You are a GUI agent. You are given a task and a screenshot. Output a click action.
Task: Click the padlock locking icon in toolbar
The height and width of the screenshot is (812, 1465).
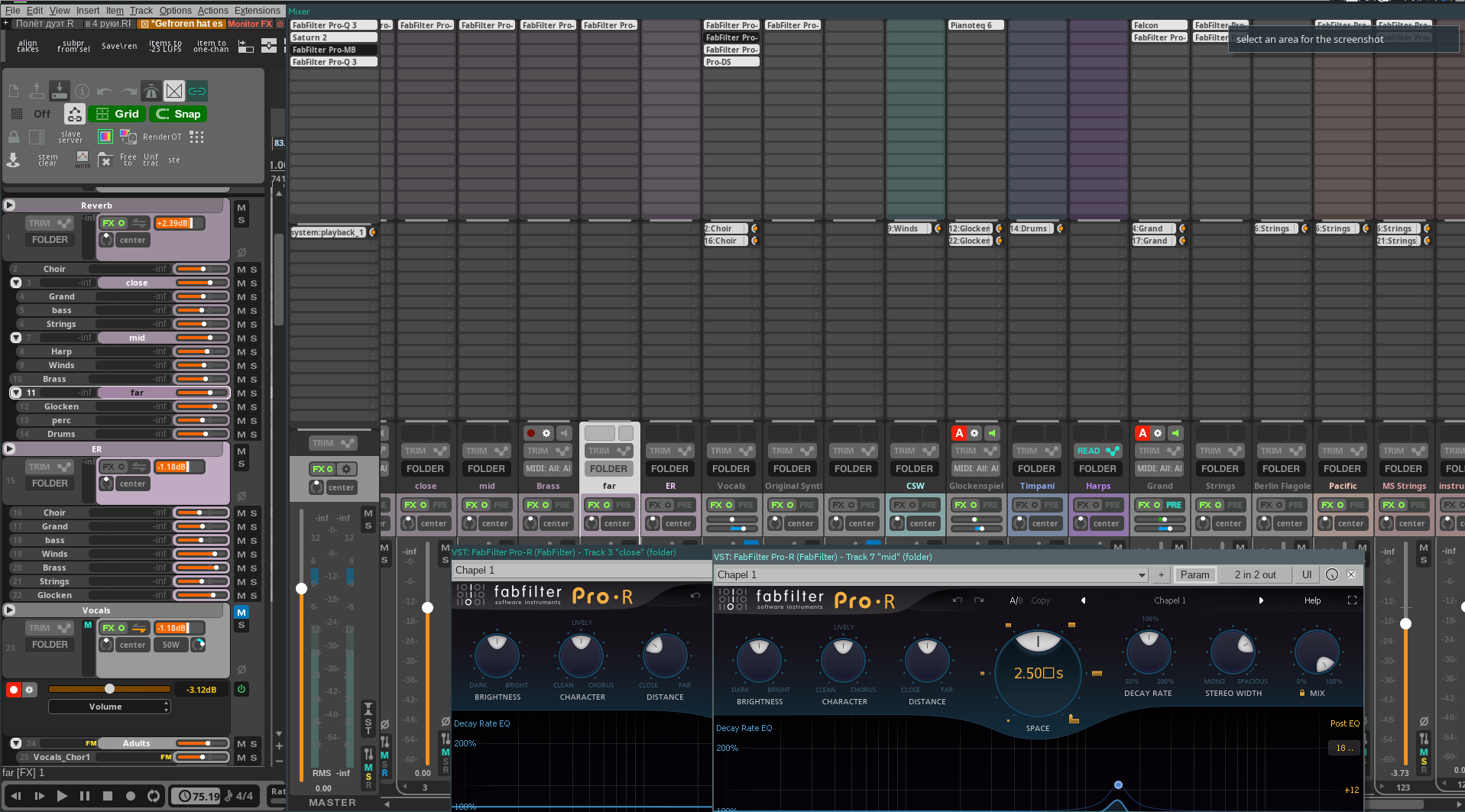tap(14, 137)
